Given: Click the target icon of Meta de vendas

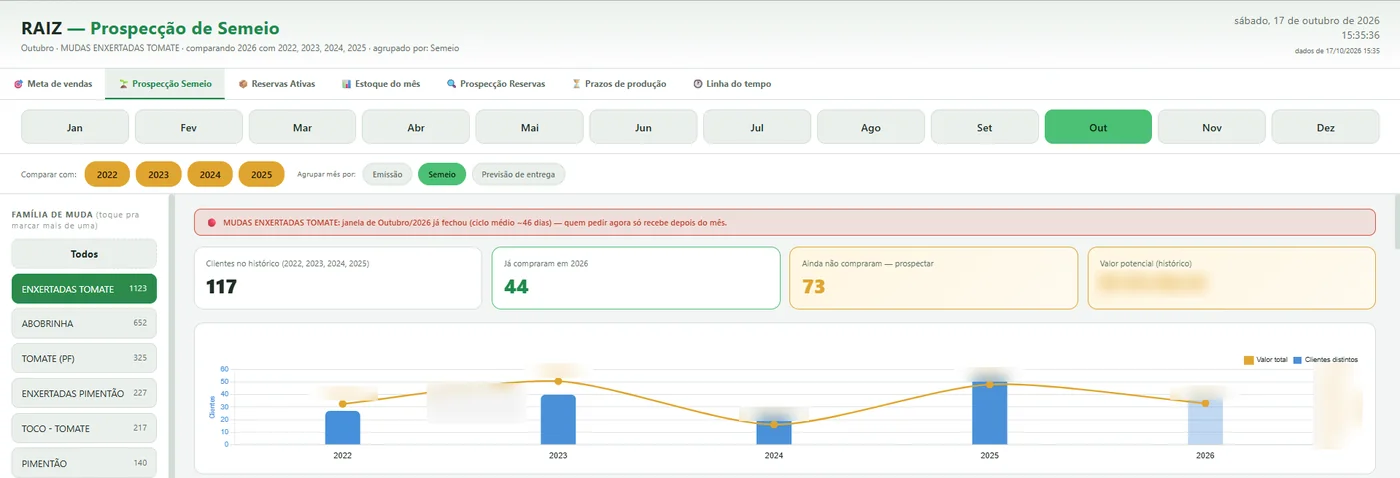Looking at the screenshot, I should tap(18, 84).
